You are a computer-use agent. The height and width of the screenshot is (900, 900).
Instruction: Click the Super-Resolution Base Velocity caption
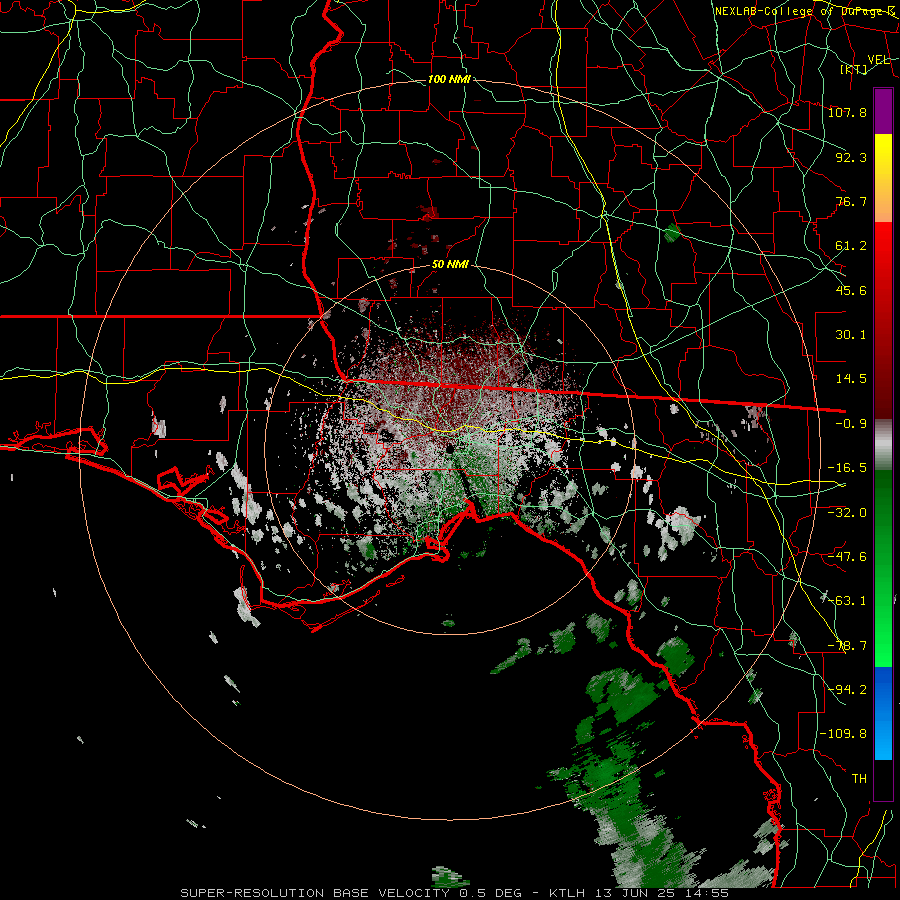(455, 893)
